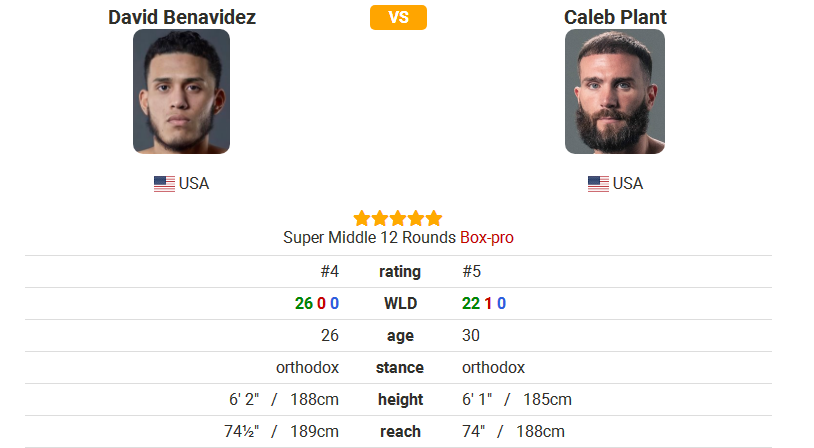The image size is (814, 448).
Task: Click the WLD row label
Action: click(400, 303)
